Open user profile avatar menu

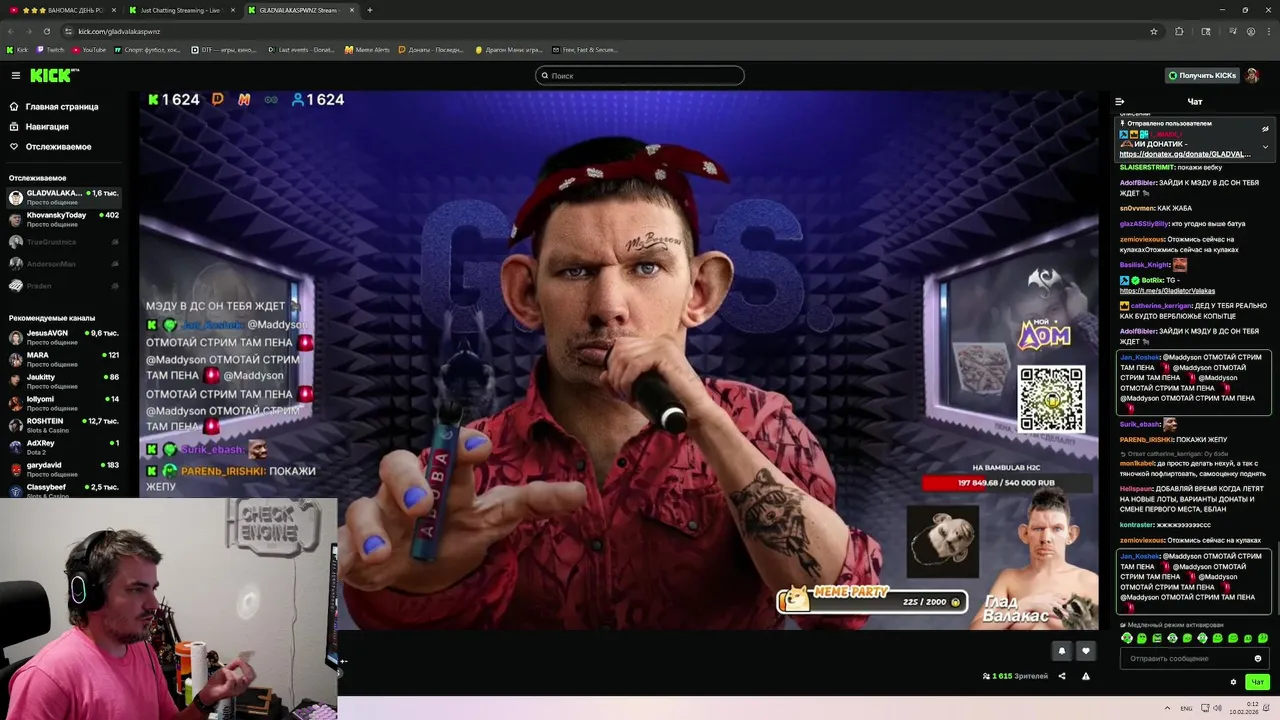pyautogui.click(x=1253, y=75)
